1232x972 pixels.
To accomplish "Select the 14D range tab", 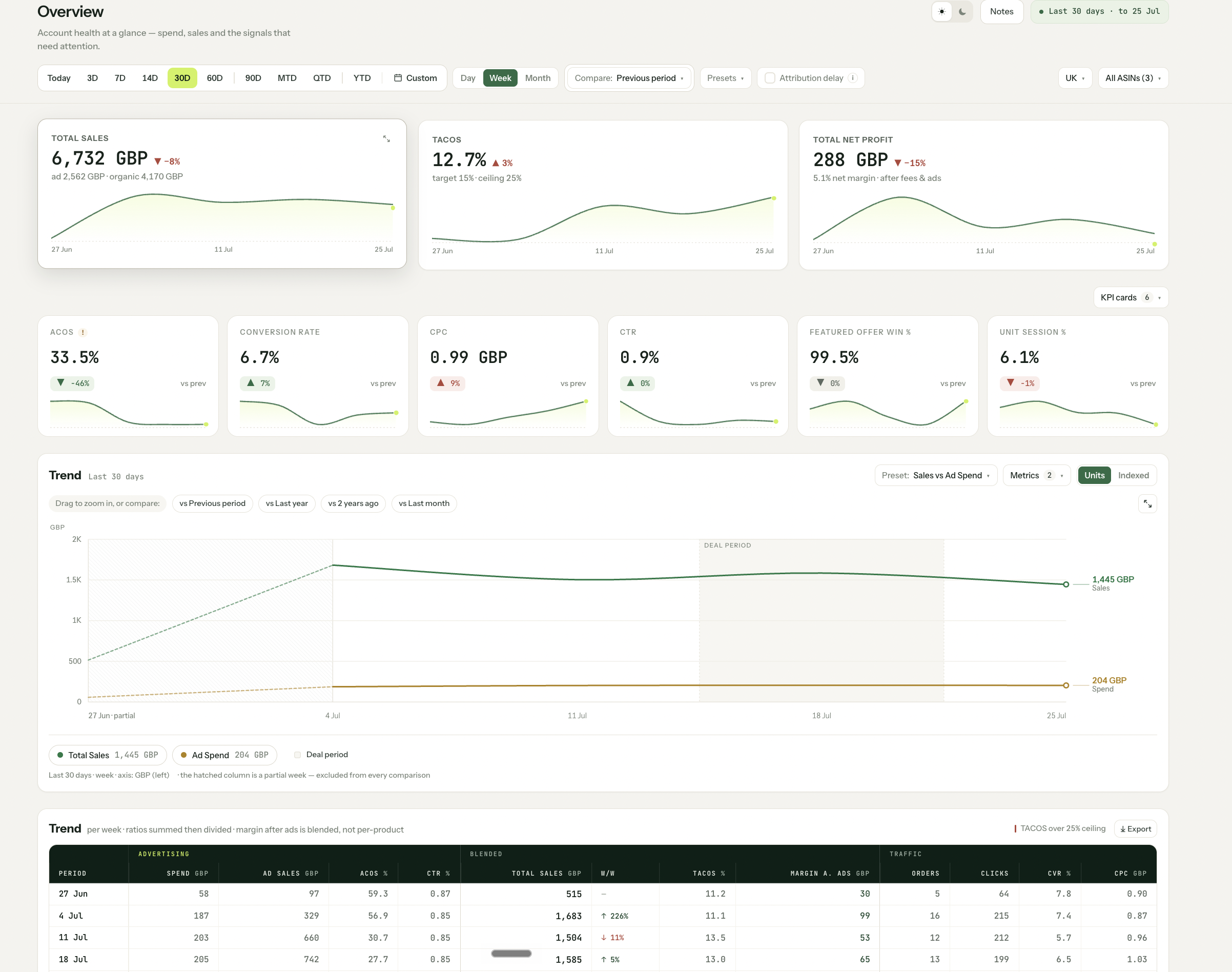I will point(150,78).
